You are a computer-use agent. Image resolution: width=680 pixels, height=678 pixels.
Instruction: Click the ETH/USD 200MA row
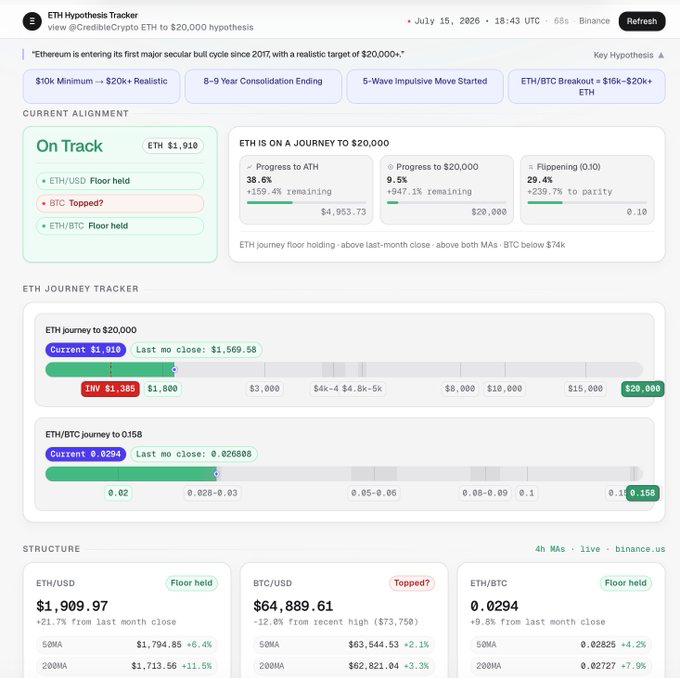click(127, 666)
